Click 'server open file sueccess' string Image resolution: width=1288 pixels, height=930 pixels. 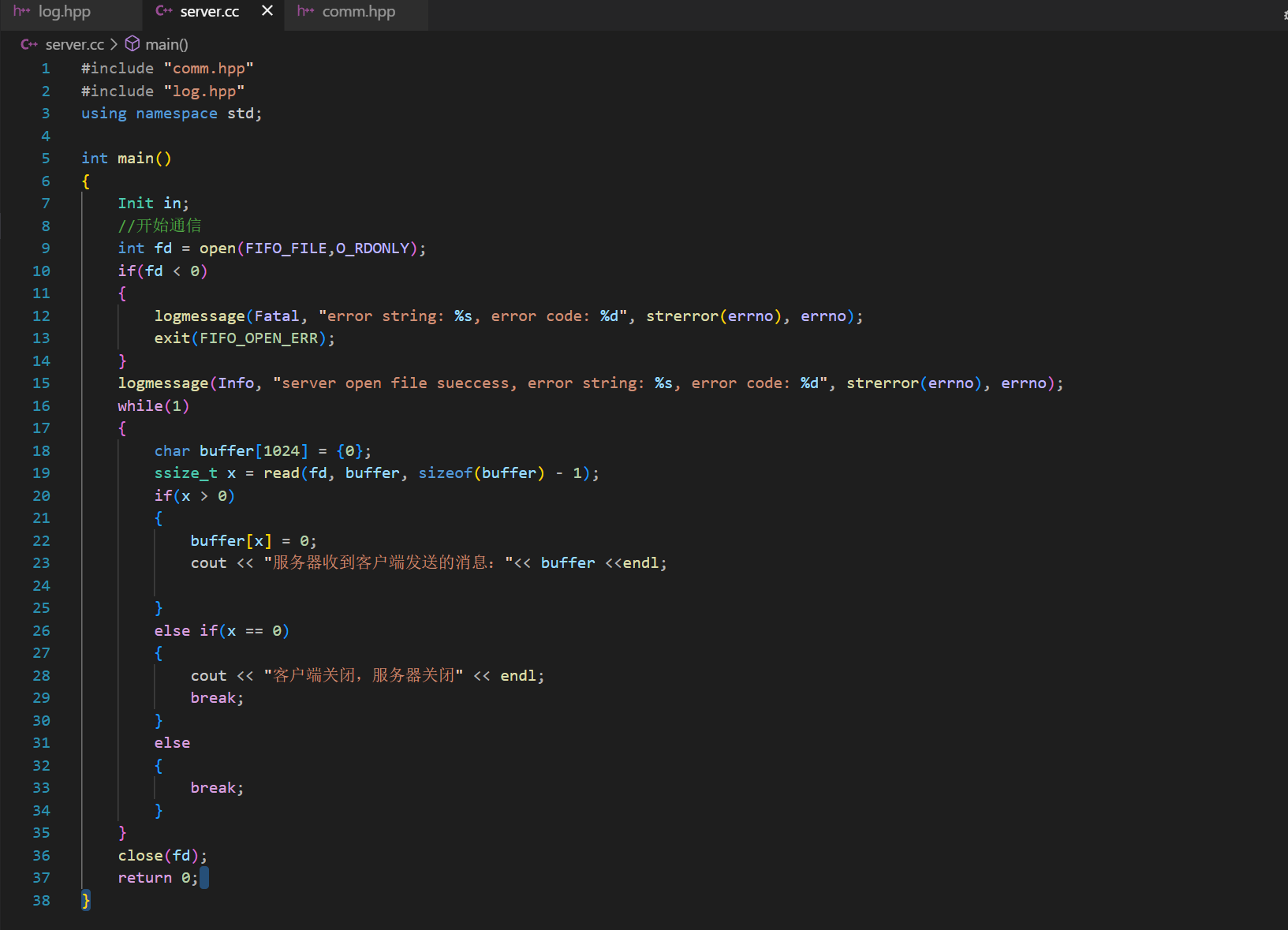395,383
